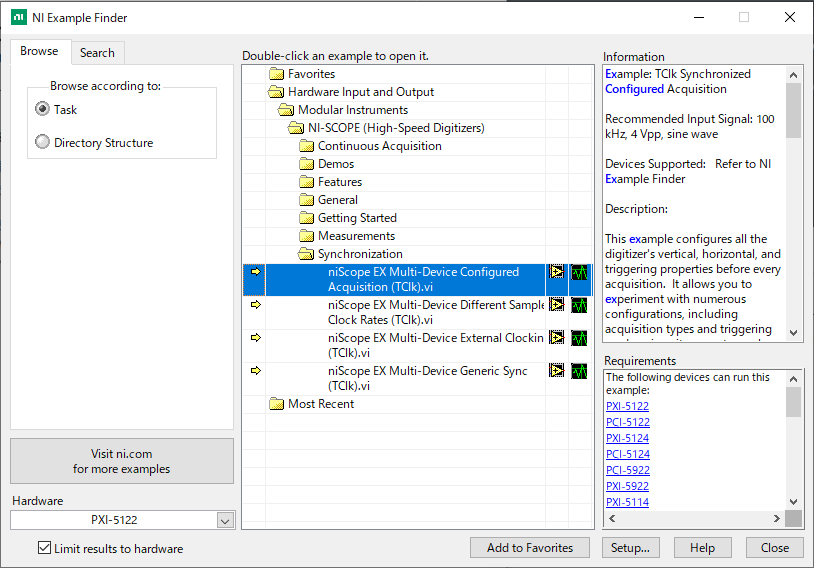The height and width of the screenshot is (568, 814).
Task: Switch to the Search tab
Action: pyautogui.click(x=97, y=53)
